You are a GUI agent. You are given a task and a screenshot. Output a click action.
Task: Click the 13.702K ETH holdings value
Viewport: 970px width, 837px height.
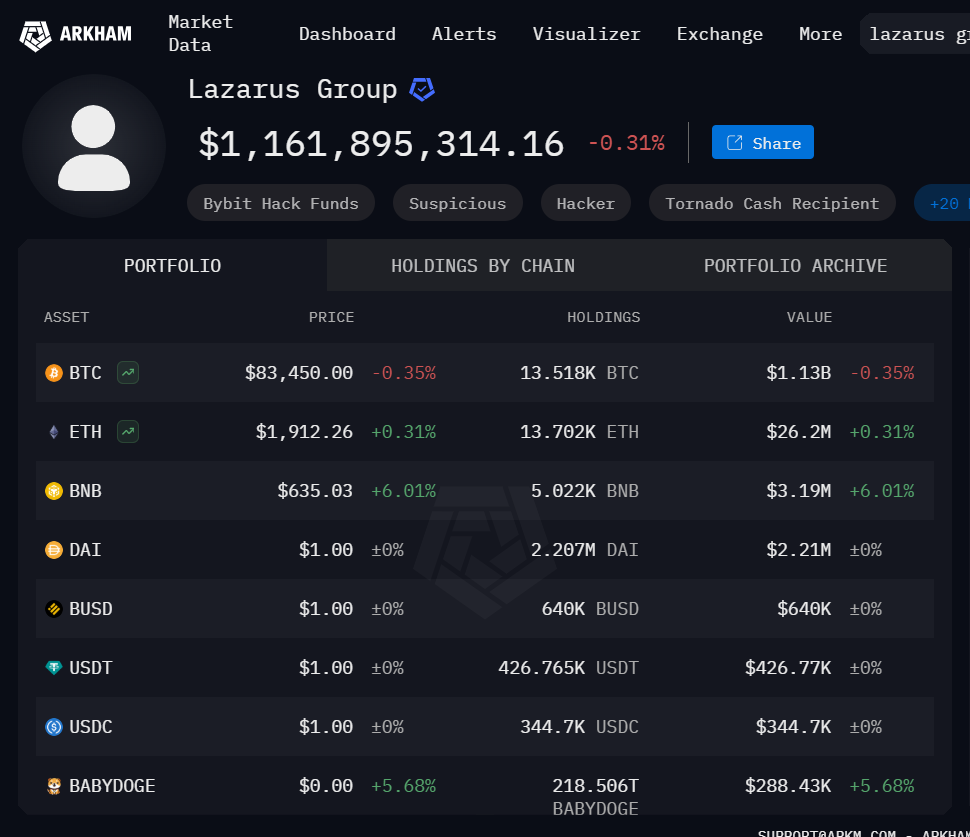click(579, 432)
